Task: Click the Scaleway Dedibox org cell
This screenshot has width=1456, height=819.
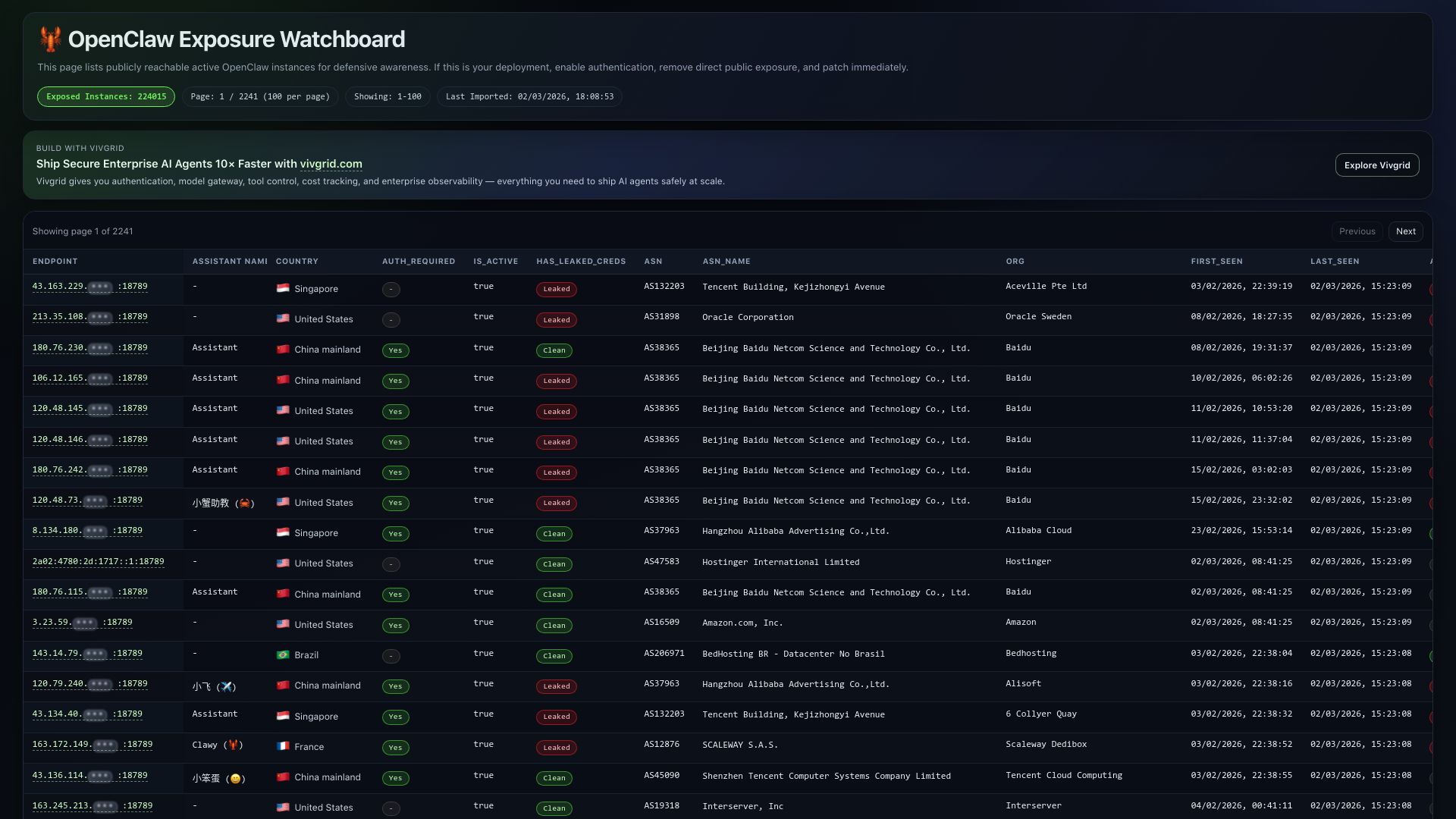Action: pos(1046,745)
